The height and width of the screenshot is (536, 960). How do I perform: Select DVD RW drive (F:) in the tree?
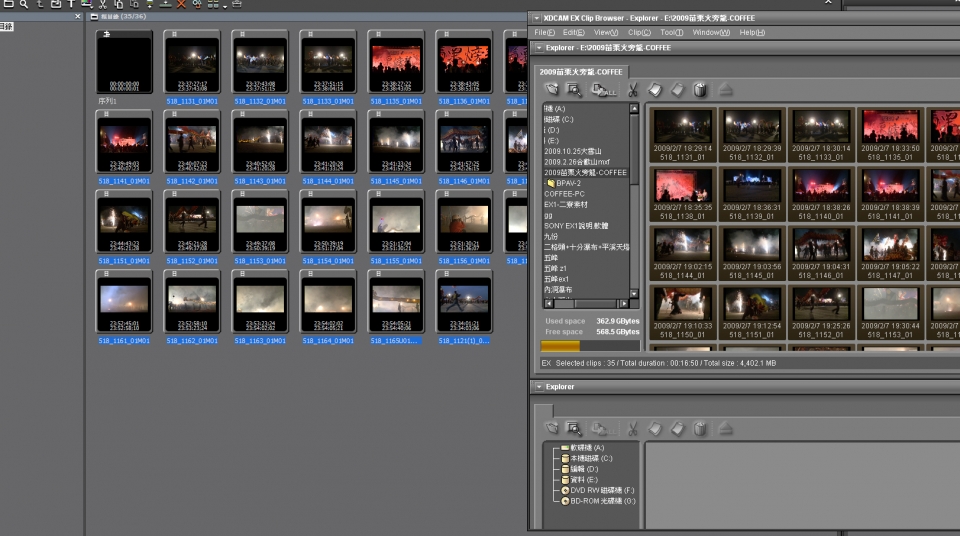pos(601,491)
